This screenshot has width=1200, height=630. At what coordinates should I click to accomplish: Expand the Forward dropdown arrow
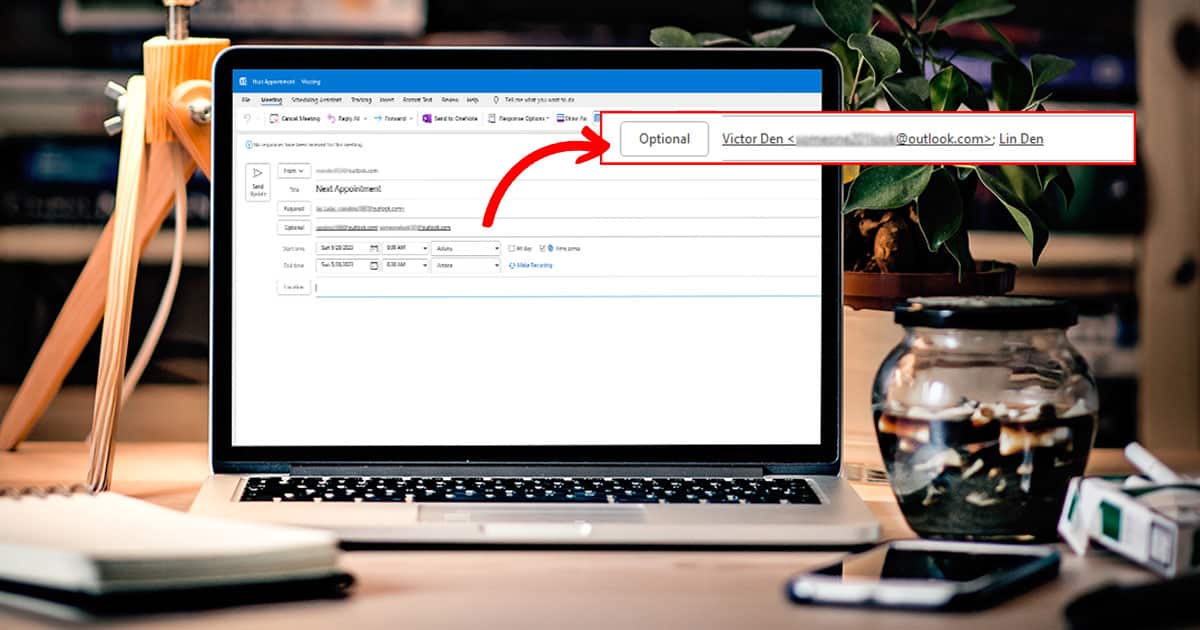coord(411,118)
